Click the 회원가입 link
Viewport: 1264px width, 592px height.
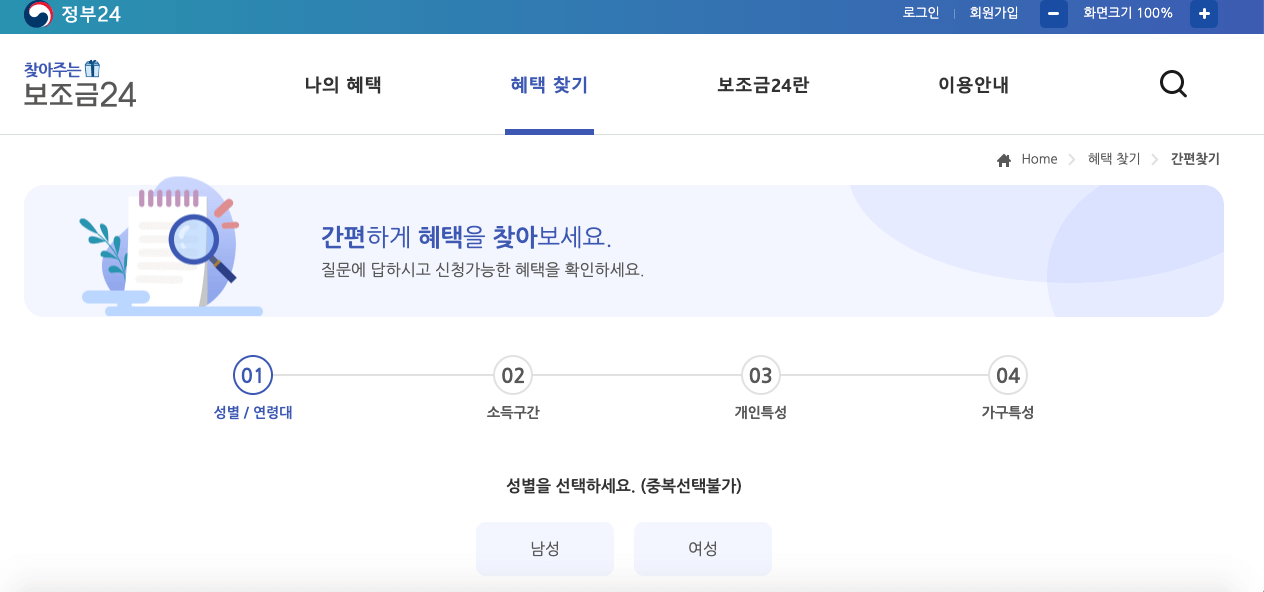(x=992, y=14)
